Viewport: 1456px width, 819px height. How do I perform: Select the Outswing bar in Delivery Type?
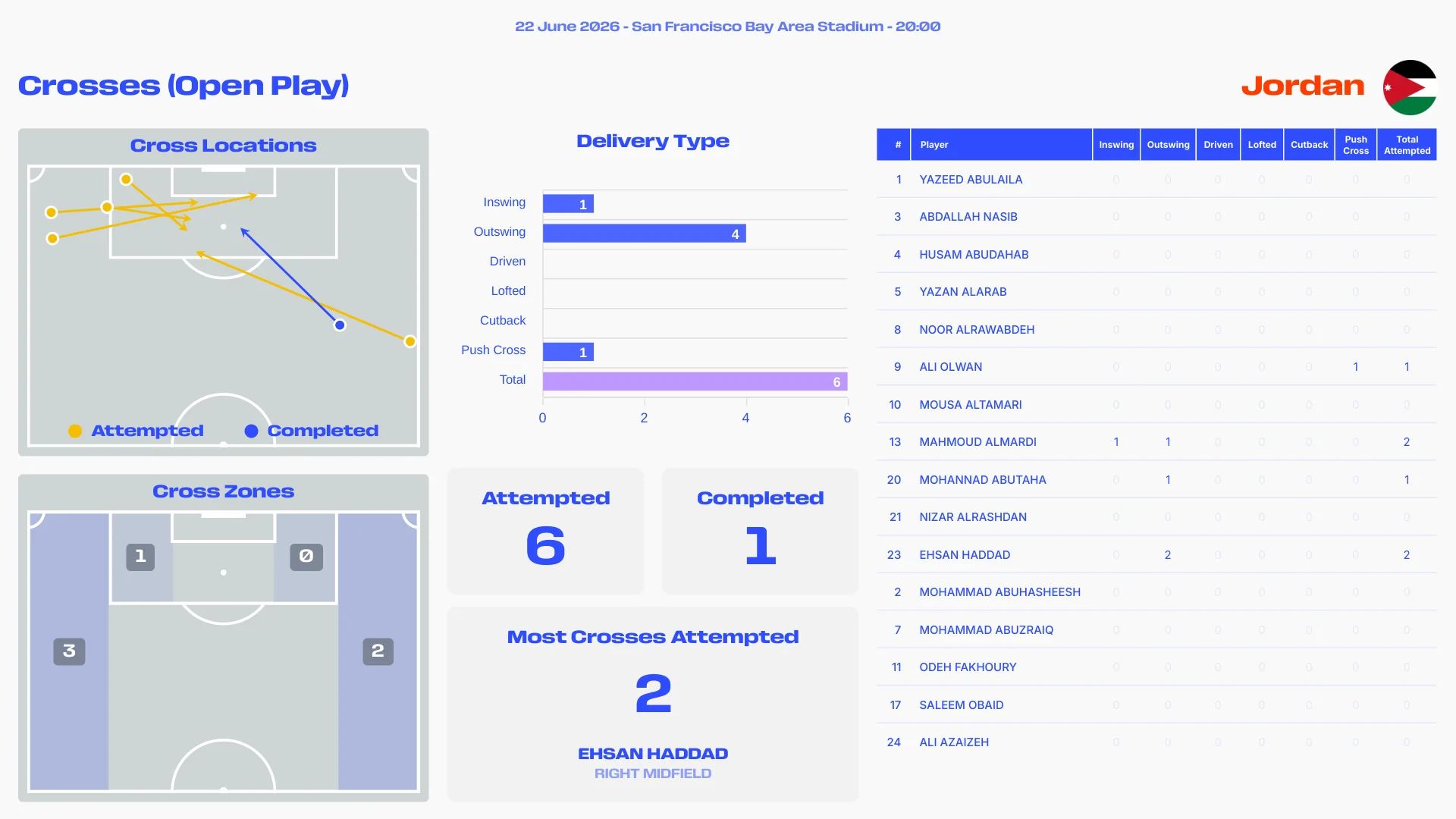coord(645,234)
